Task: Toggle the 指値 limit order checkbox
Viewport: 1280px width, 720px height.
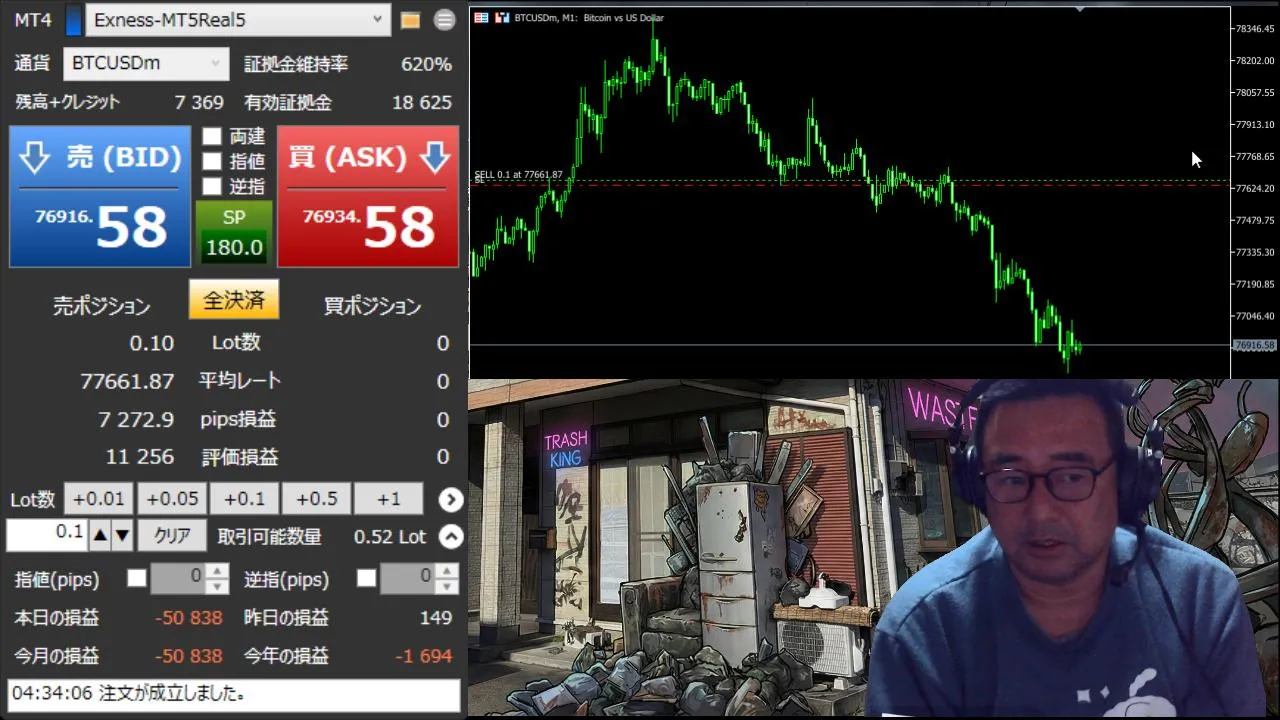Action: (x=212, y=161)
